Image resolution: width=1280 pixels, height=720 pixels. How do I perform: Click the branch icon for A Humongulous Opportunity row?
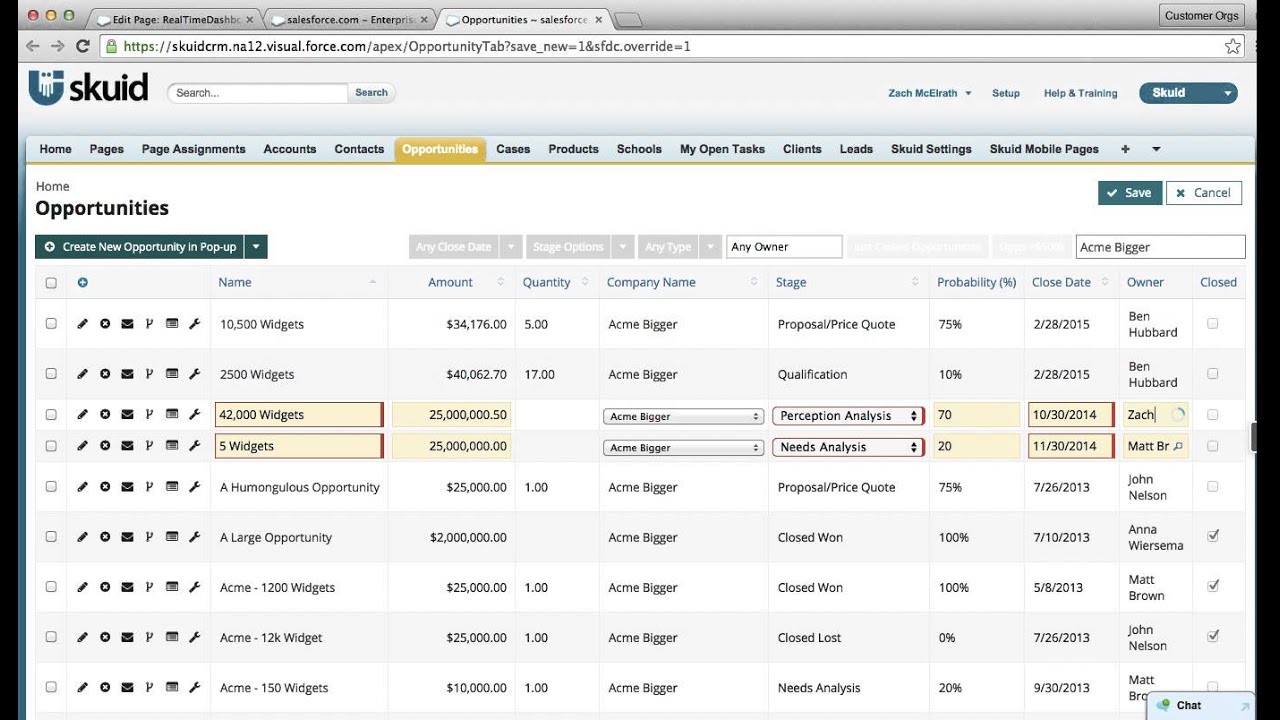point(149,487)
